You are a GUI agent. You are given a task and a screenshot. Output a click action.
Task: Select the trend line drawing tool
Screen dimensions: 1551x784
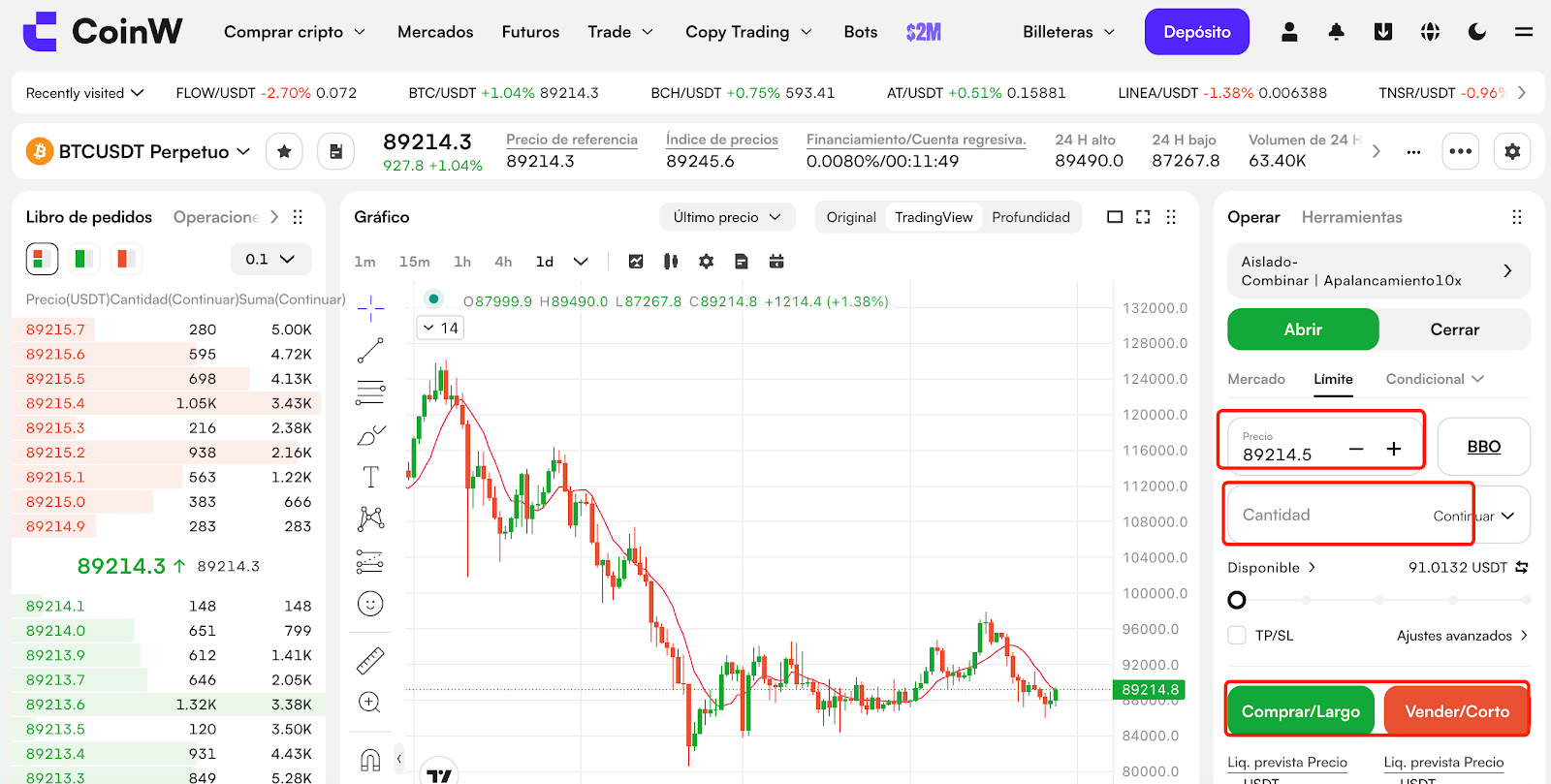370,350
